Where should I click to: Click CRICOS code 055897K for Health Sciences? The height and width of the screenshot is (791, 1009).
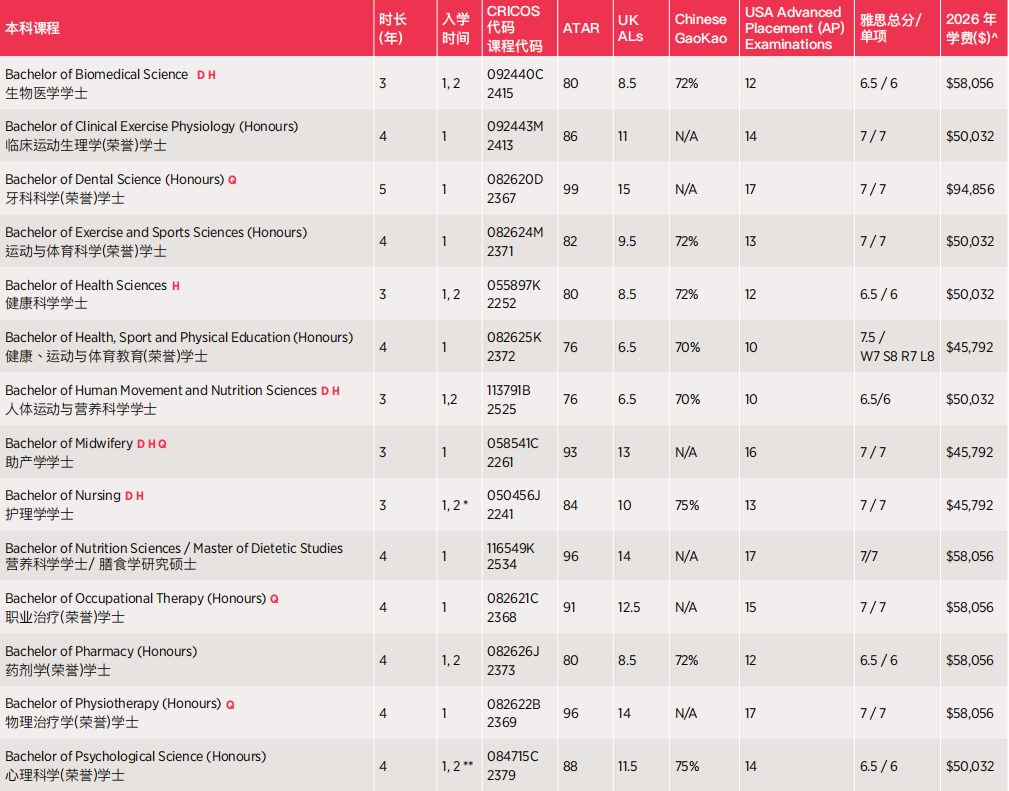pos(514,285)
